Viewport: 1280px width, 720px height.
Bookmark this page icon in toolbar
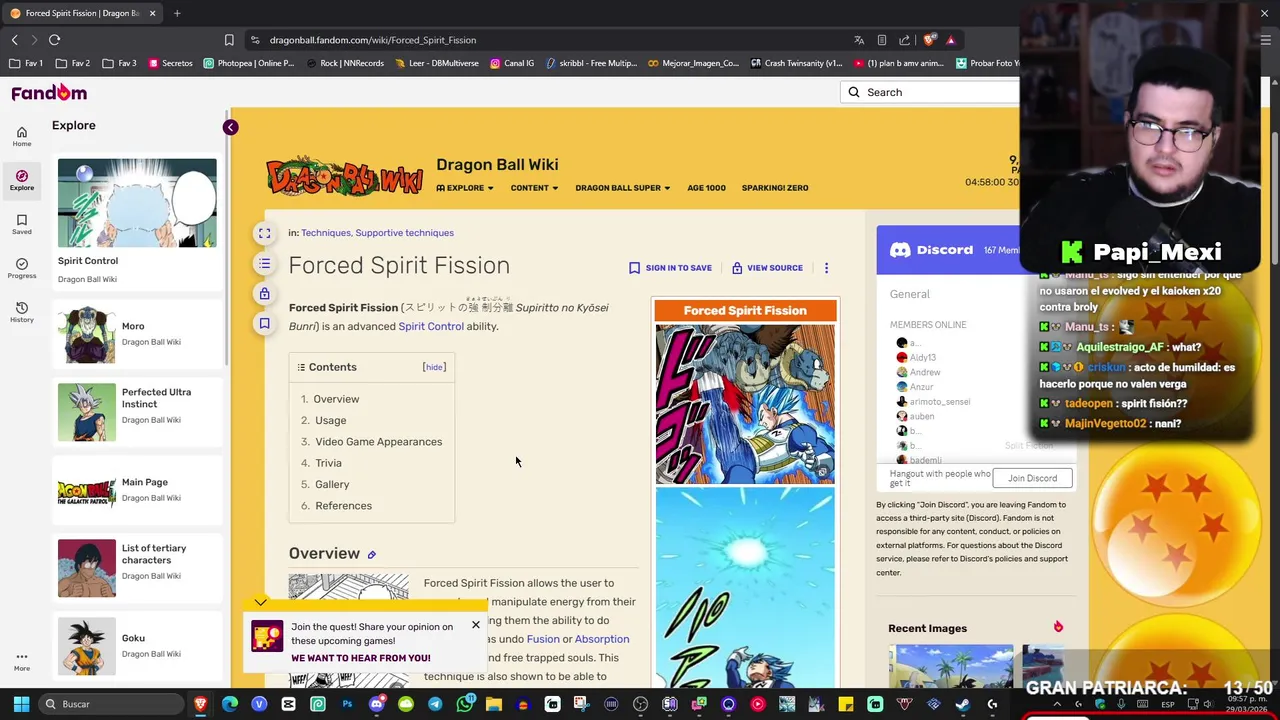(x=229, y=40)
